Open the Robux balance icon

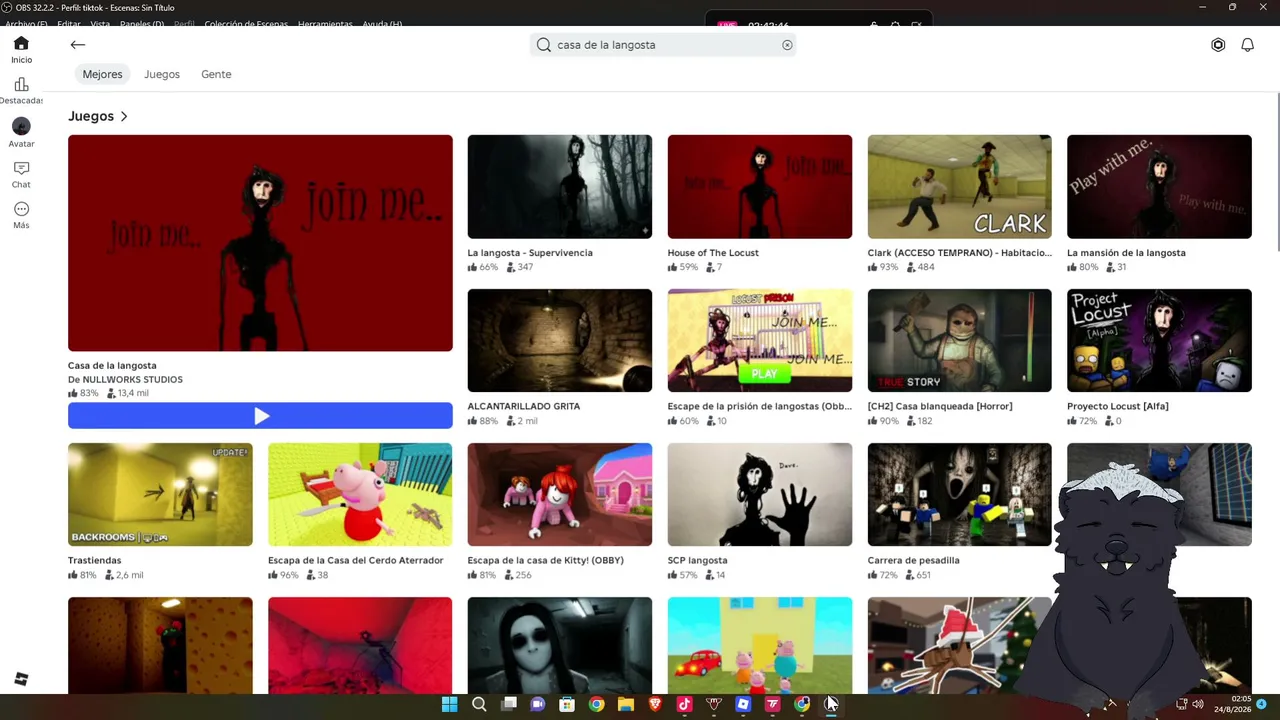tap(1218, 45)
